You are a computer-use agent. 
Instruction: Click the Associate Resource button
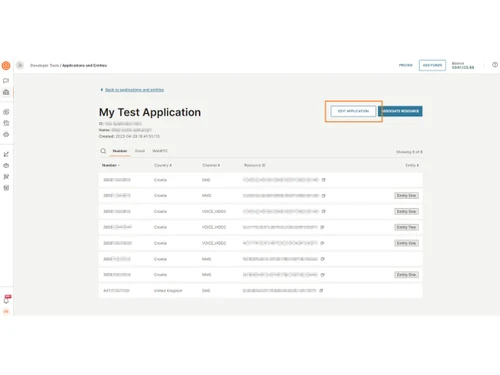[400, 111]
